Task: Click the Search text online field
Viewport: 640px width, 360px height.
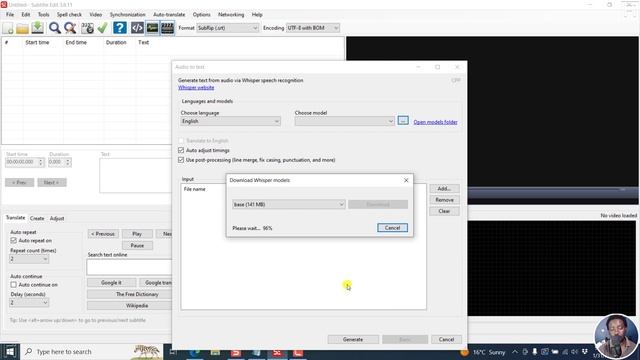Action: click(129, 267)
